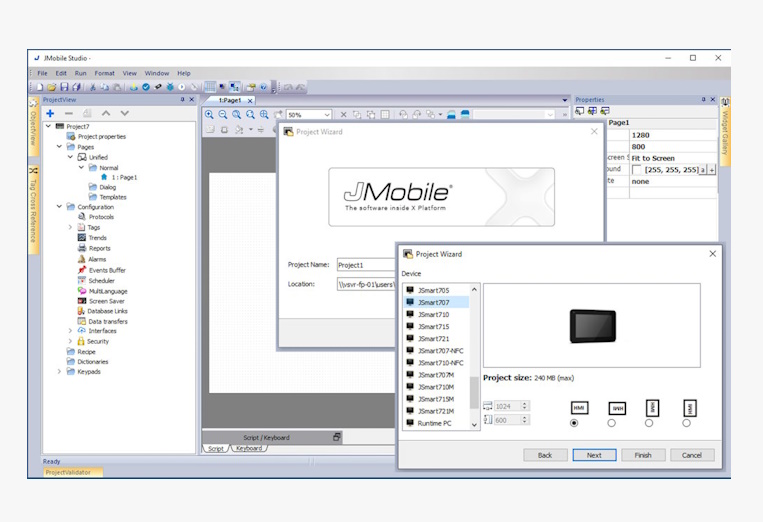Pin the Properties panel
The width and height of the screenshot is (763, 522).
point(704,99)
